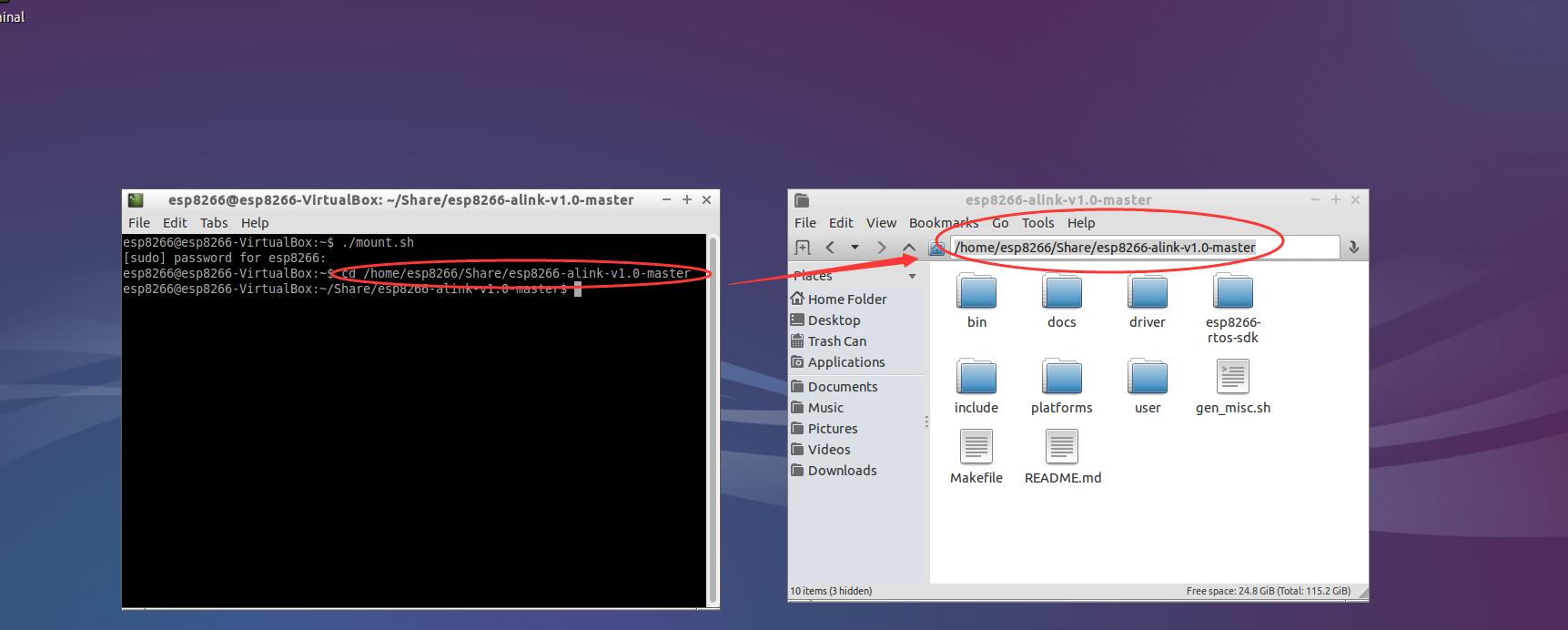The image size is (1568, 630).
Task: Select Desktop in Places sidebar
Action: tap(825, 320)
